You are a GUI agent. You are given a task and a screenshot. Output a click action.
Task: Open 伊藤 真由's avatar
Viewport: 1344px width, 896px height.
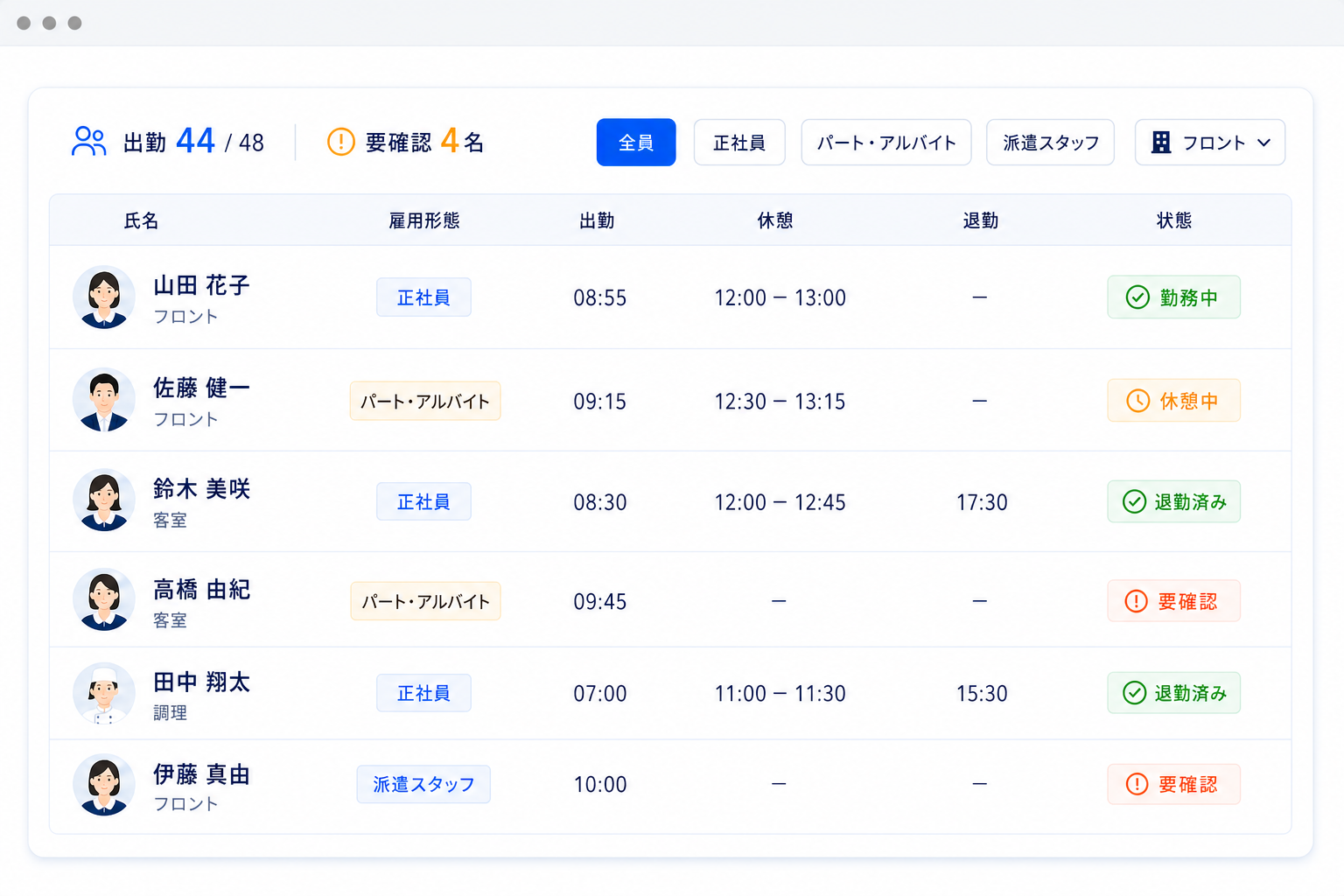[104, 785]
